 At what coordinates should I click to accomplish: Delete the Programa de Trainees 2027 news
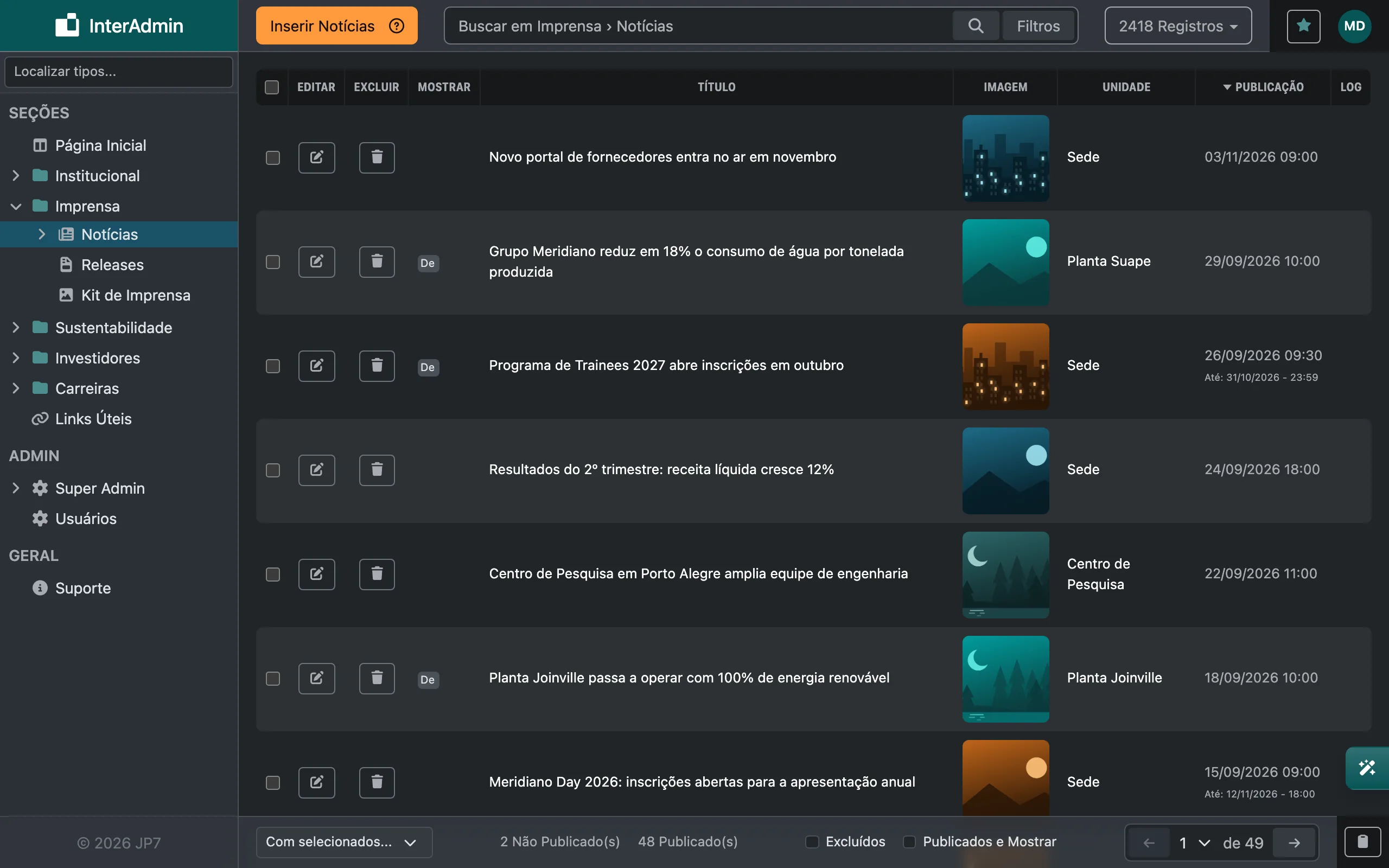pyautogui.click(x=377, y=366)
